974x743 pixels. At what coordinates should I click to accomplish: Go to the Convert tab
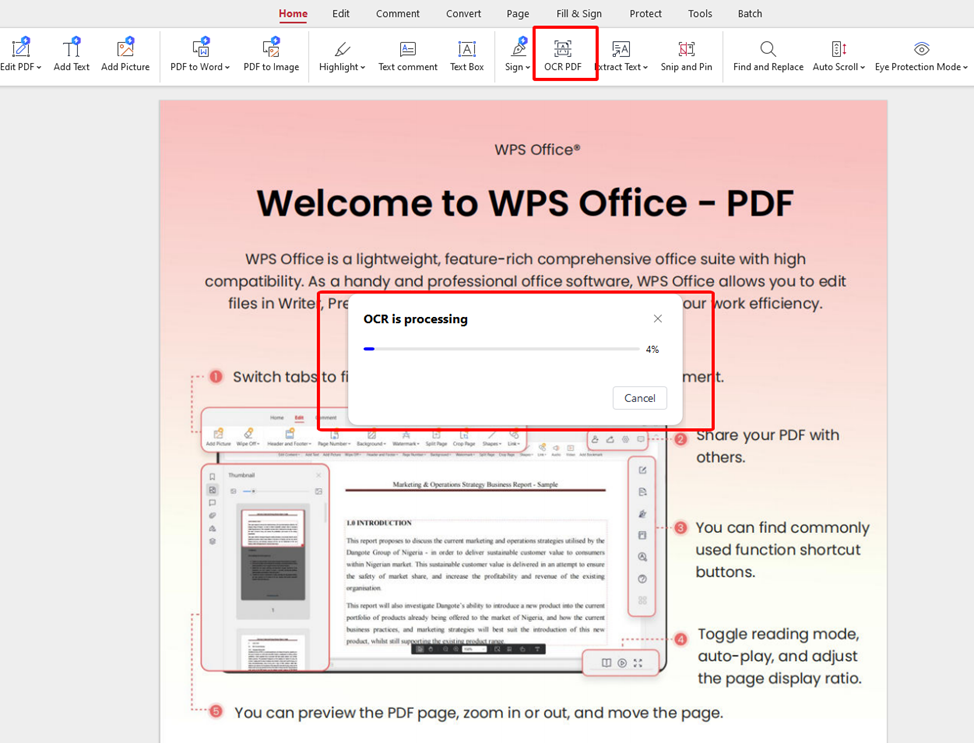[x=463, y=14]
